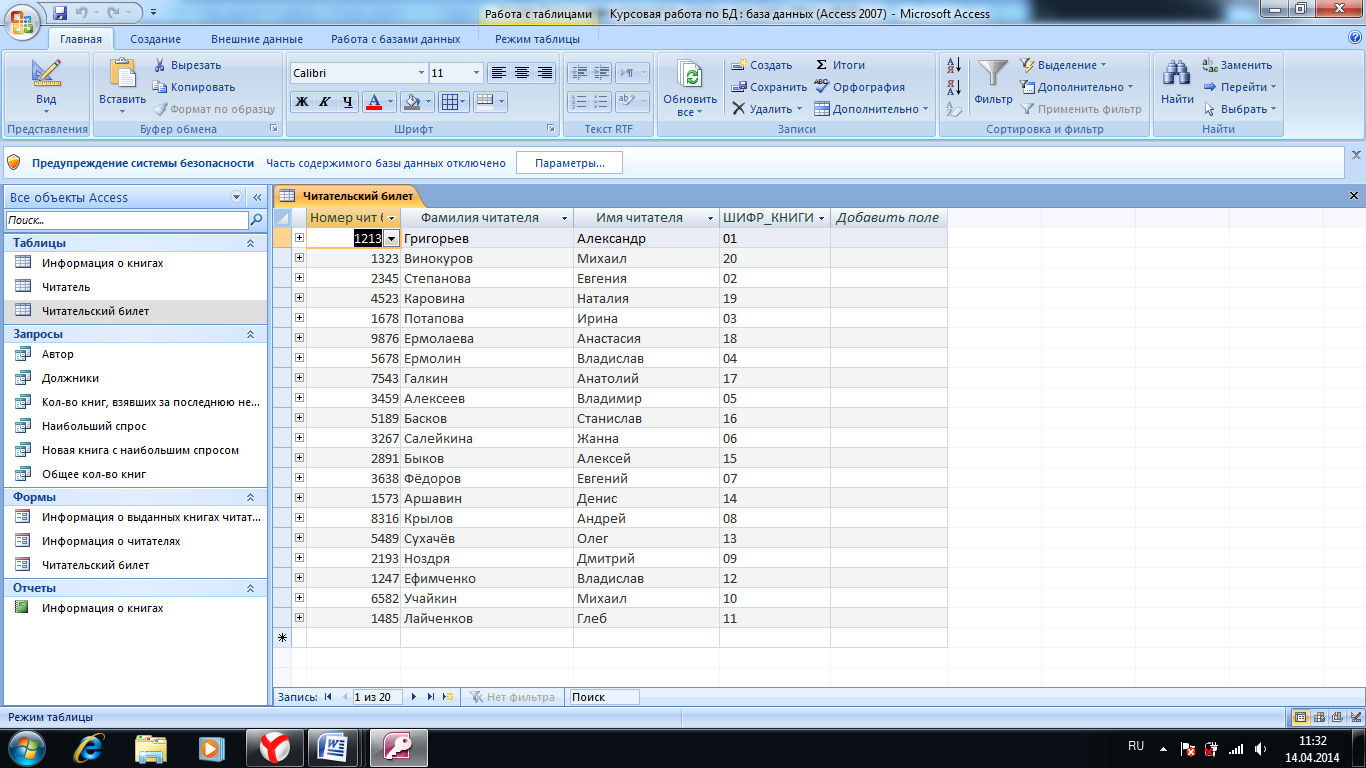Screen dimensions: 1366x768
Task: Refresh records with Обновить все
Action: (x=690, y=87)
